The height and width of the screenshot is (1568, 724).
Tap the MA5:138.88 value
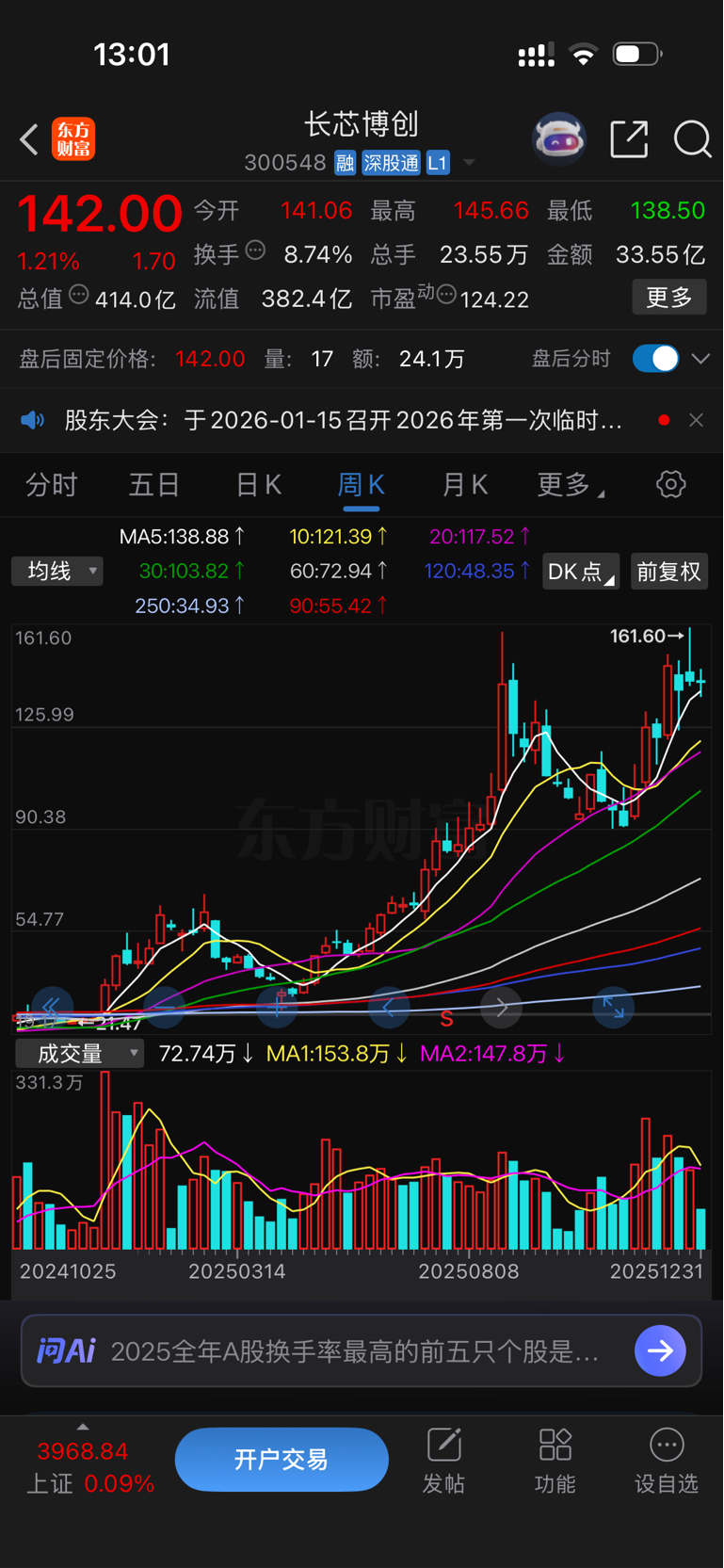click(182, 537)
